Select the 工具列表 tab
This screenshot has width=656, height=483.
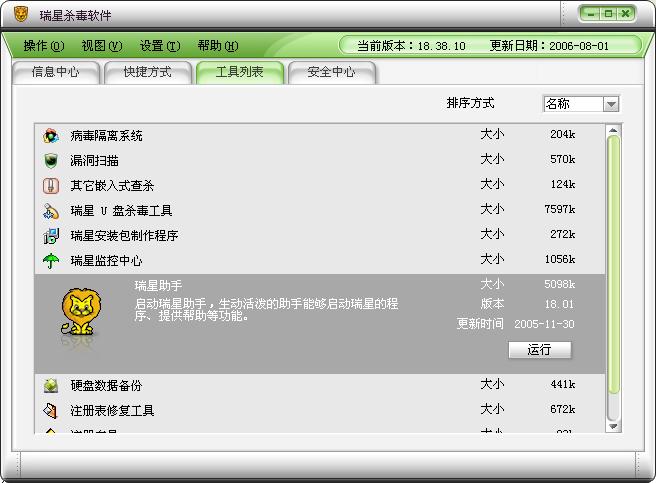pos(240,72)
